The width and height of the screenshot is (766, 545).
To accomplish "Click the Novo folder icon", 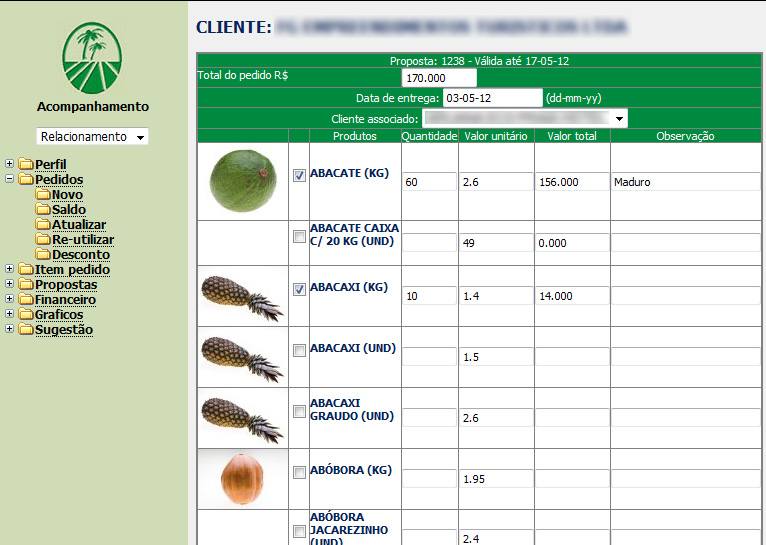I will (43, 194).
